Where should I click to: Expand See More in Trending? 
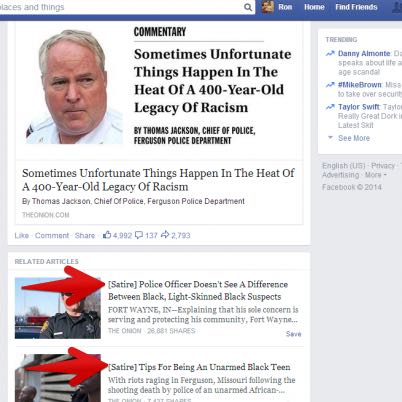click(354, 138)
